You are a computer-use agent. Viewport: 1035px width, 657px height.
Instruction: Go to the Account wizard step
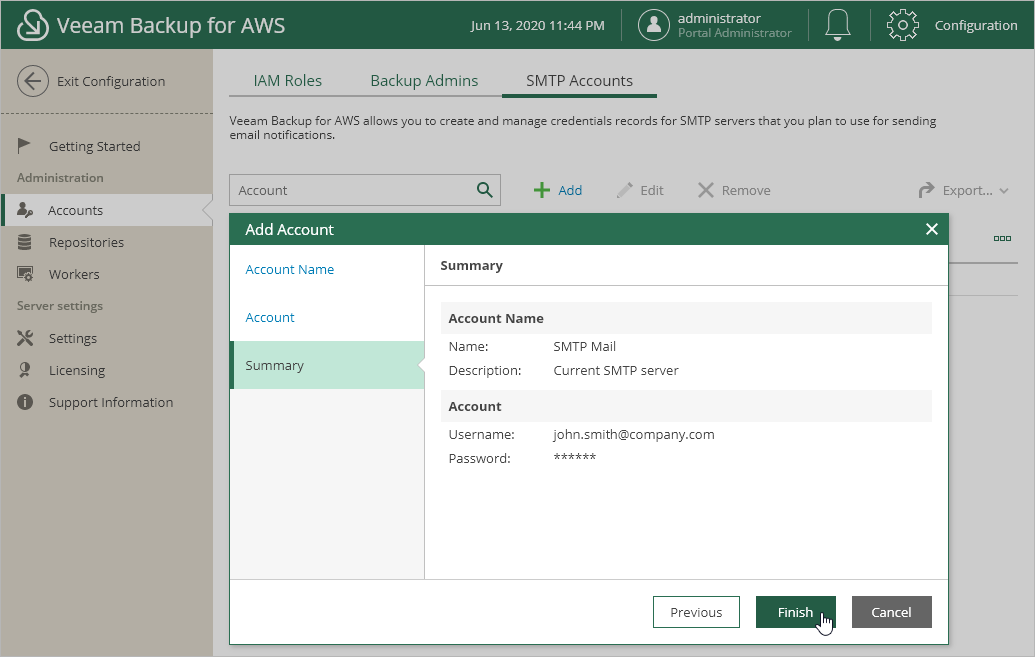(x=270, y=318)
